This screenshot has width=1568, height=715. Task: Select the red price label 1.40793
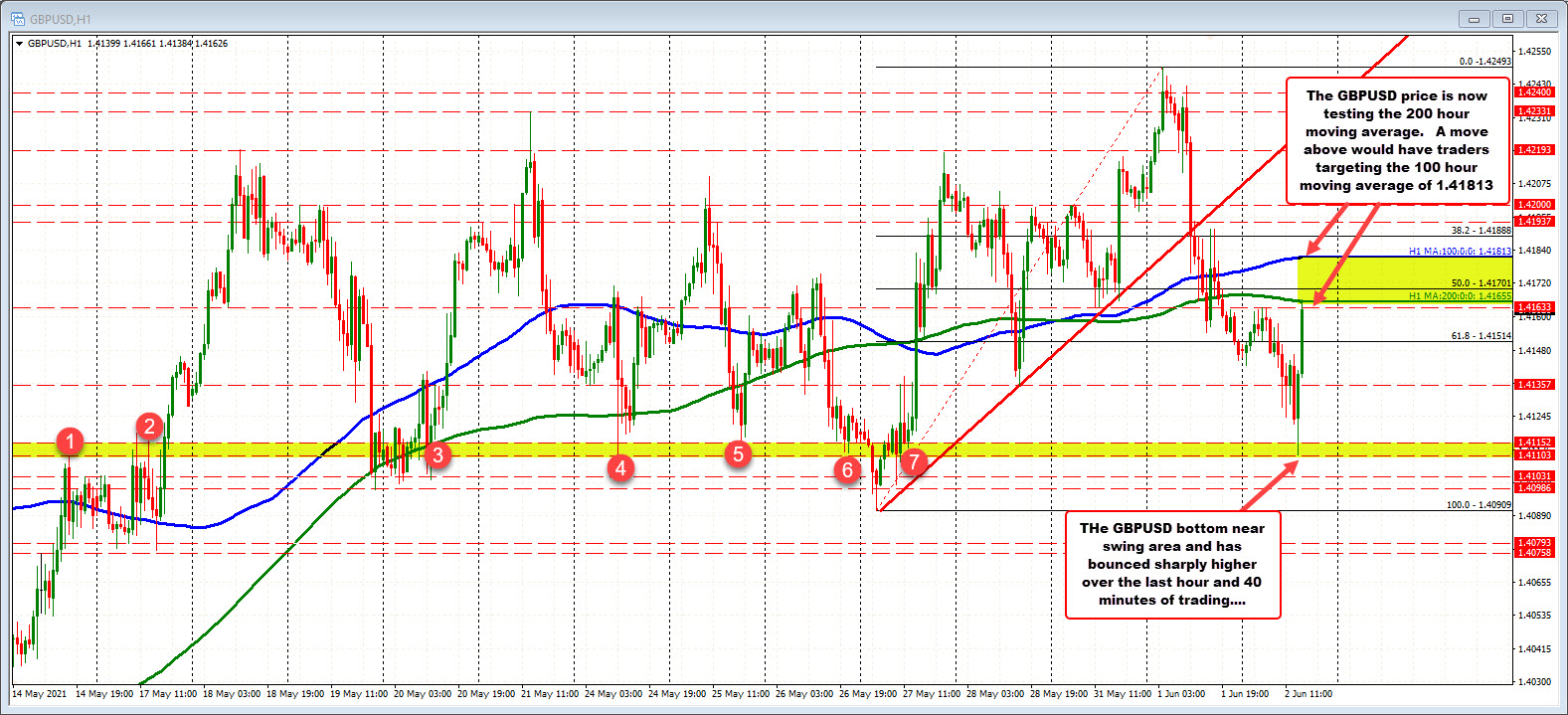click(1533, 543)
